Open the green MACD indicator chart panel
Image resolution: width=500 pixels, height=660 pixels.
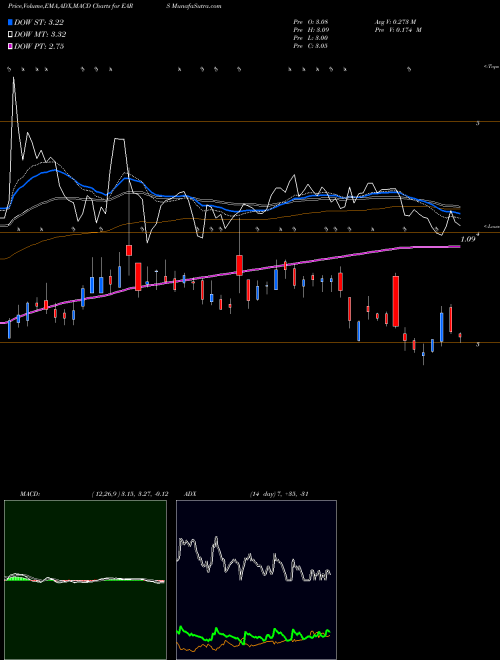[x=85, y=580]
